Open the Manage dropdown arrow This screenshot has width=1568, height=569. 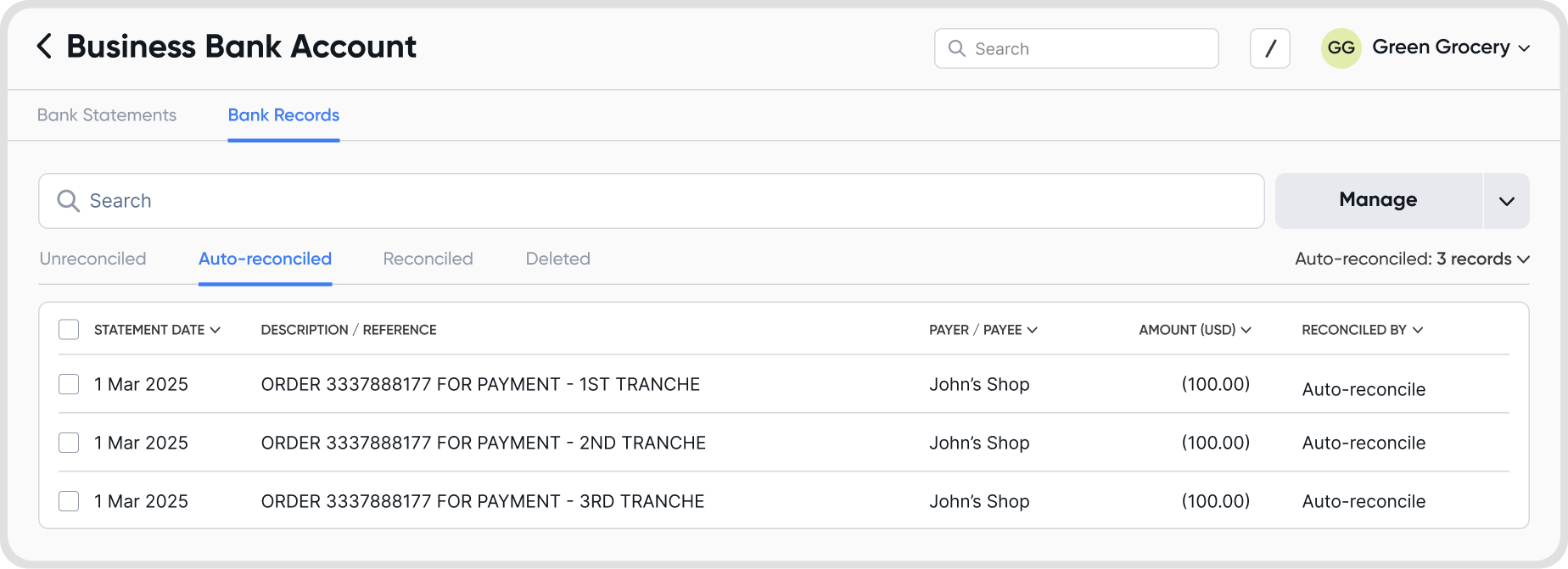click(x=1506, y=201)
